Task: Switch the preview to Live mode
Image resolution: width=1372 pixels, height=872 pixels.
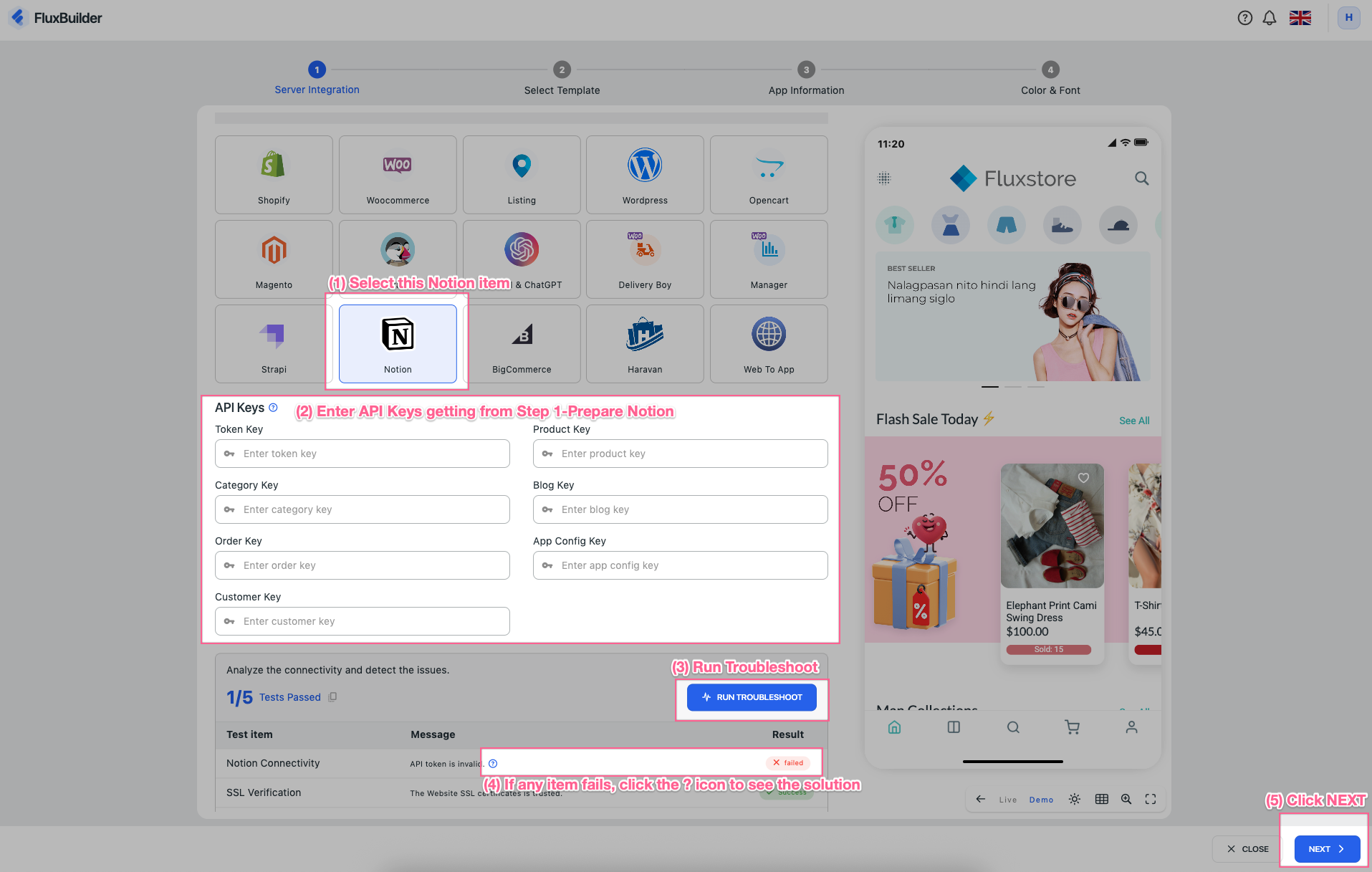Action: (x=1008, y=800)
